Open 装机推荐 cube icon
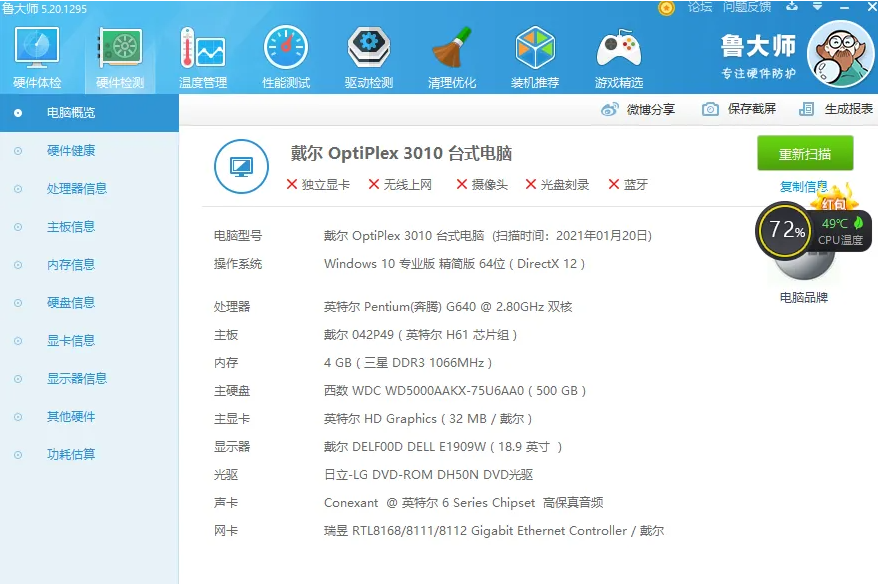The image size is (878, 584). pyautogui.click(x=535, y=49)
